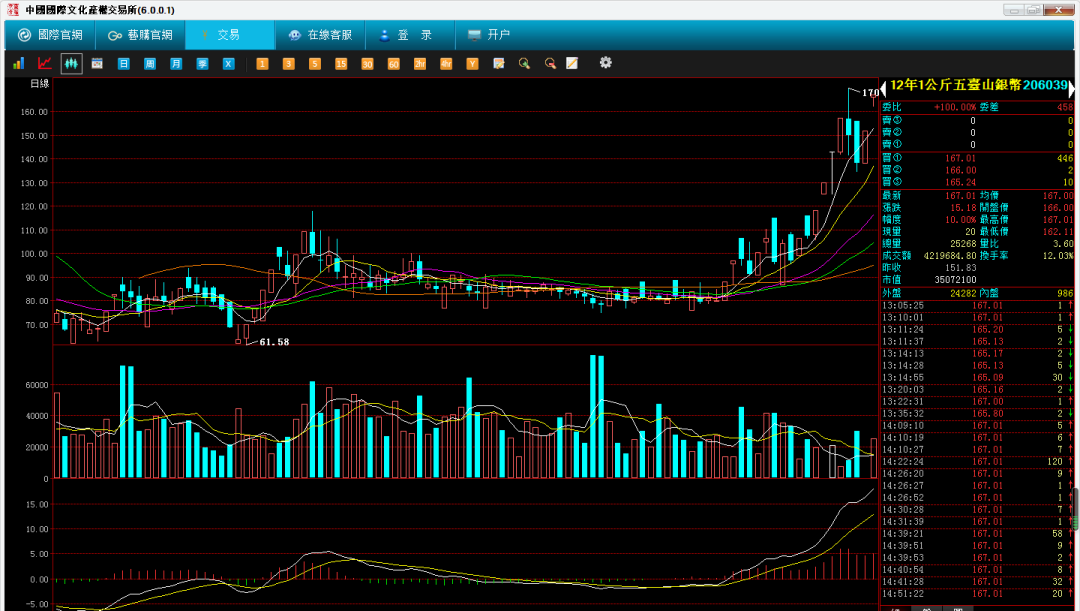Viewport: 1080px width, 611px height.
Task: Click the trade row at 13:14:55
Action: tap(977, 378)
